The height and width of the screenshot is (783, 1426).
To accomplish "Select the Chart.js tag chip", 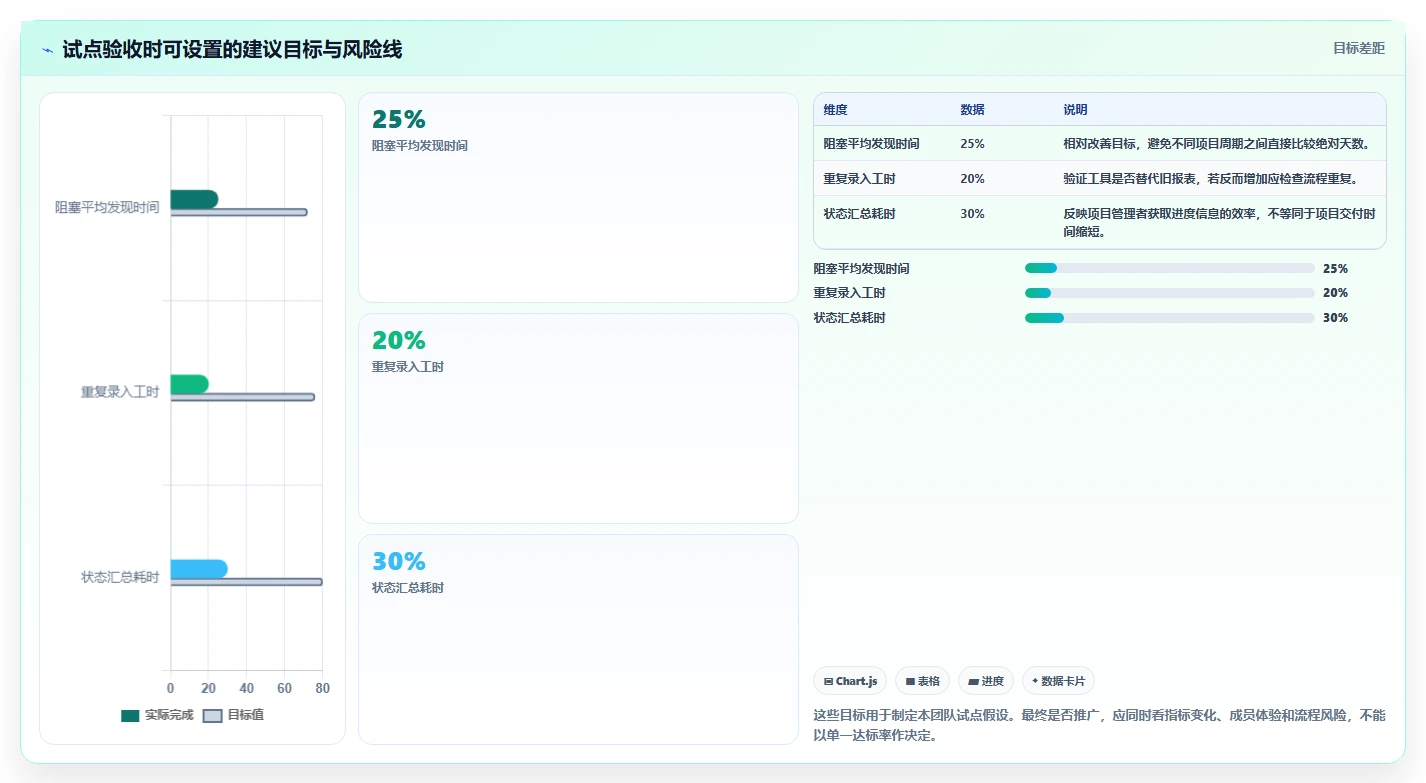I will (850, 681).
